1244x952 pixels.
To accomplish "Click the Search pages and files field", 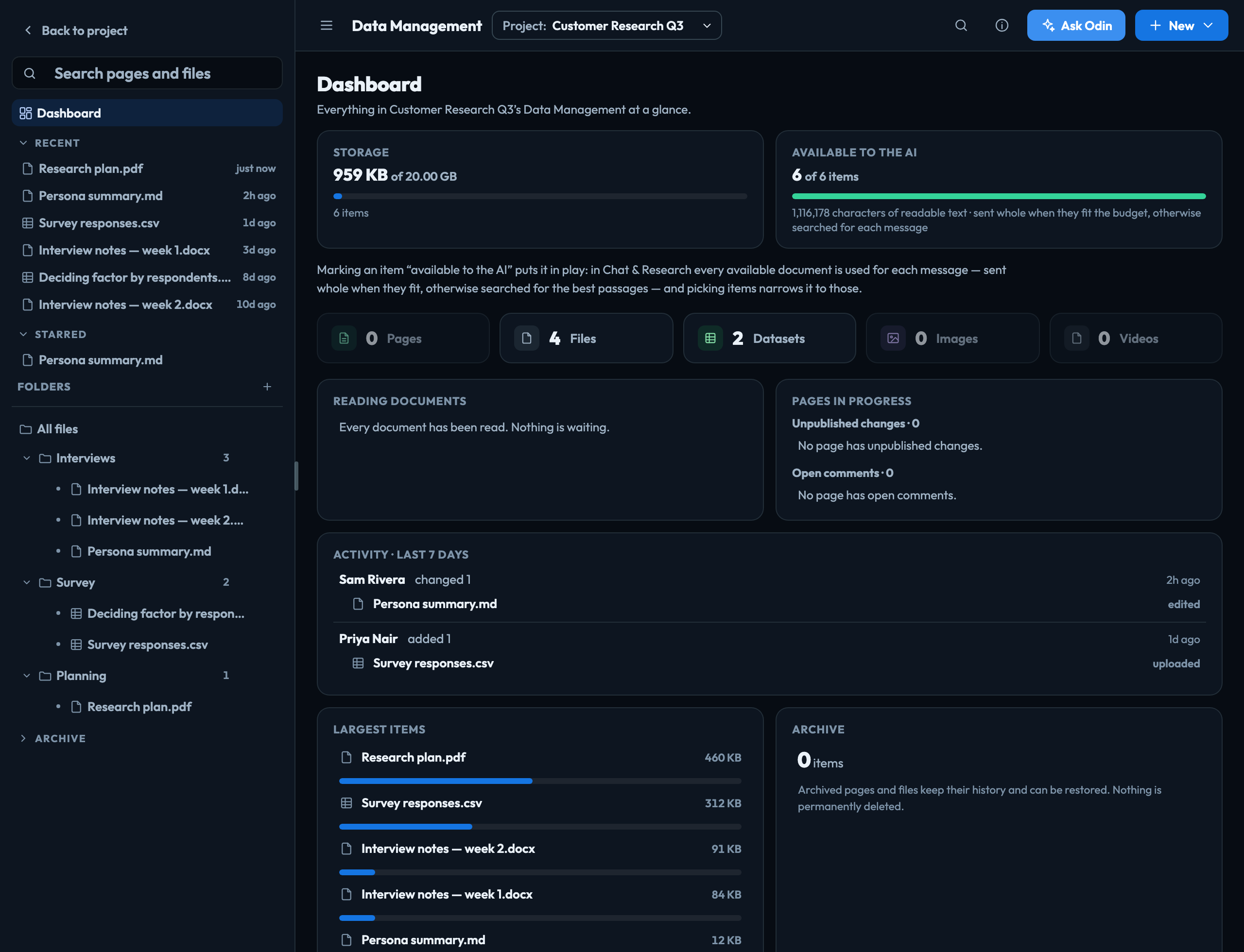I will pos(147,73).
